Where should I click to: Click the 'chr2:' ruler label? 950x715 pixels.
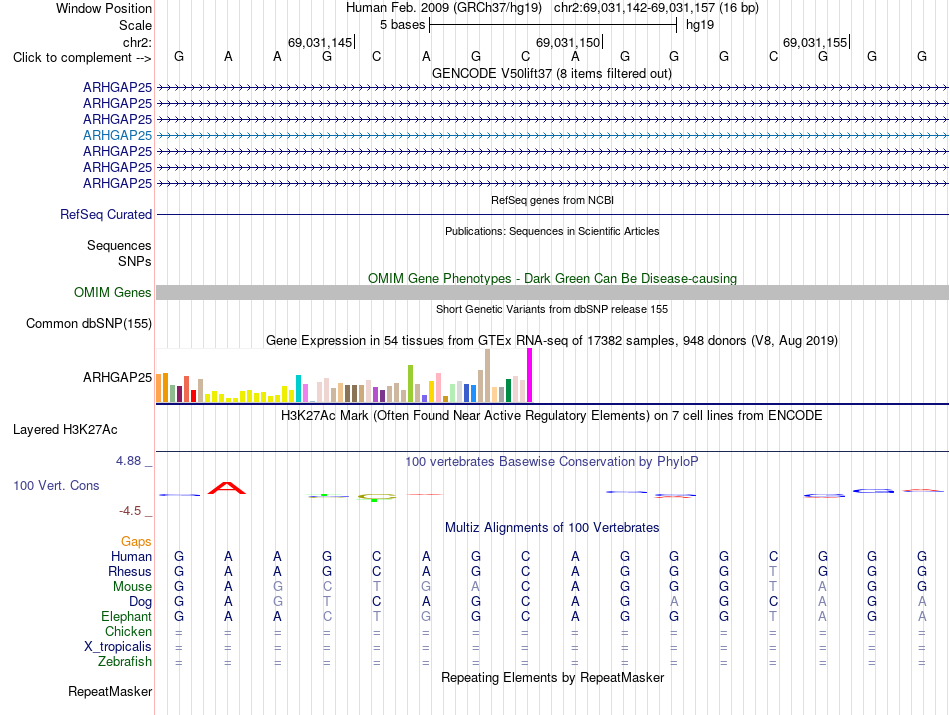click(137, 42)
